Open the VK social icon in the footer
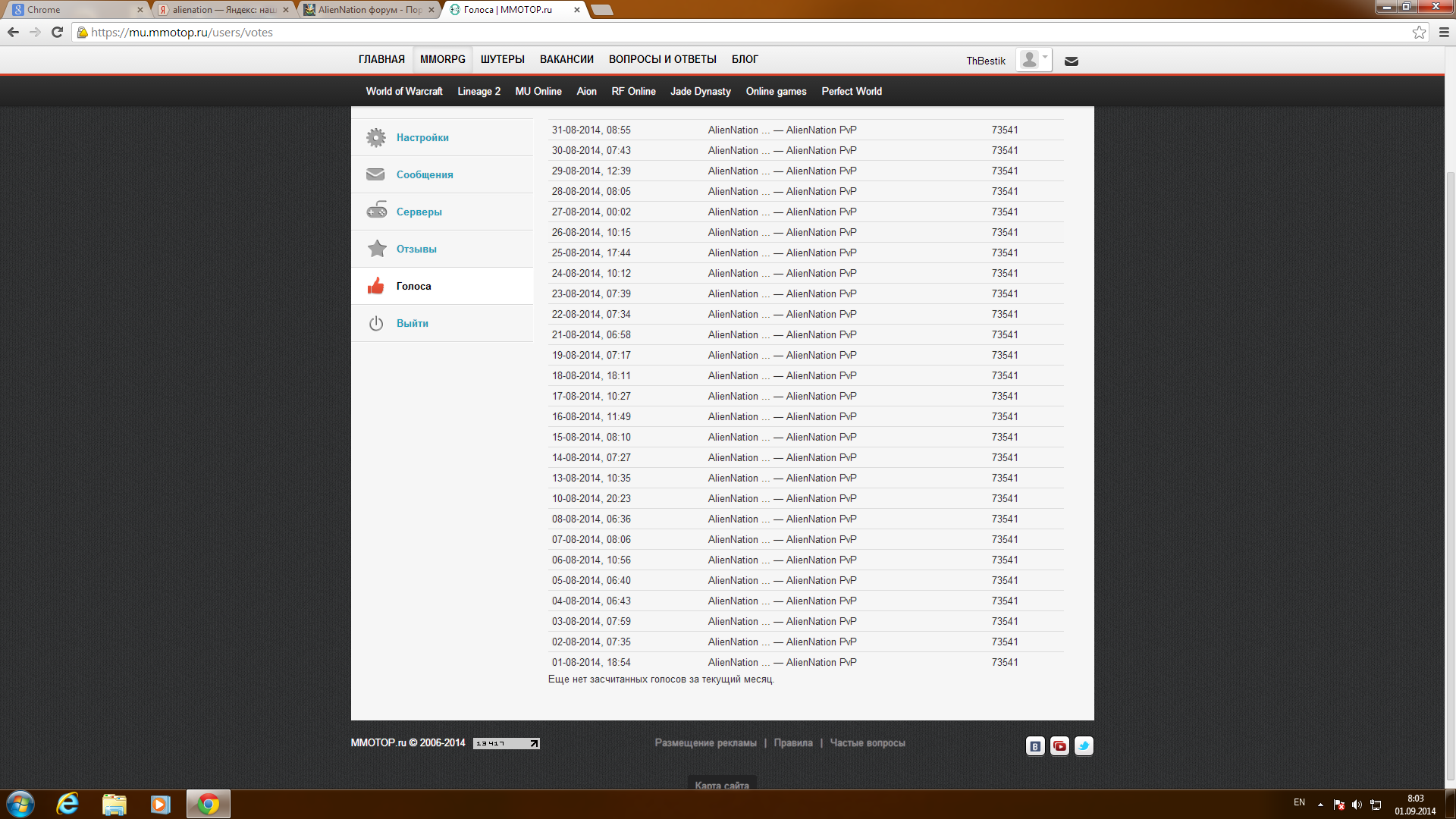The height and width of the screenshot is (819, 1456). tap(1035, 746)
